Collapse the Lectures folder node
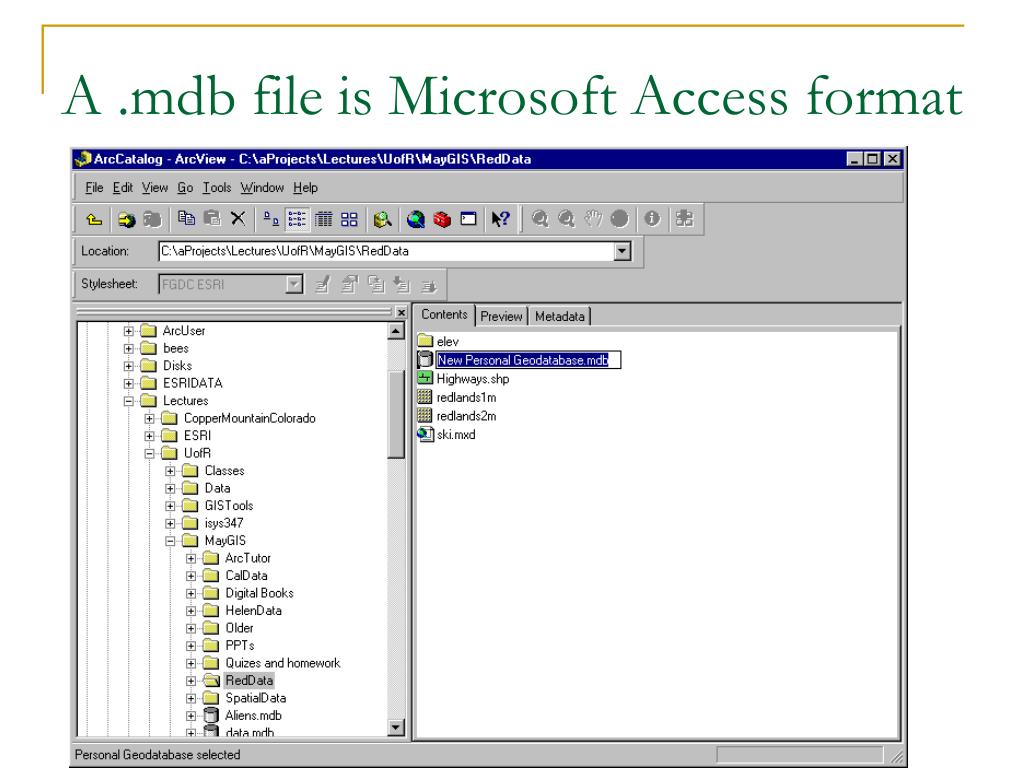 pos(129,401)
